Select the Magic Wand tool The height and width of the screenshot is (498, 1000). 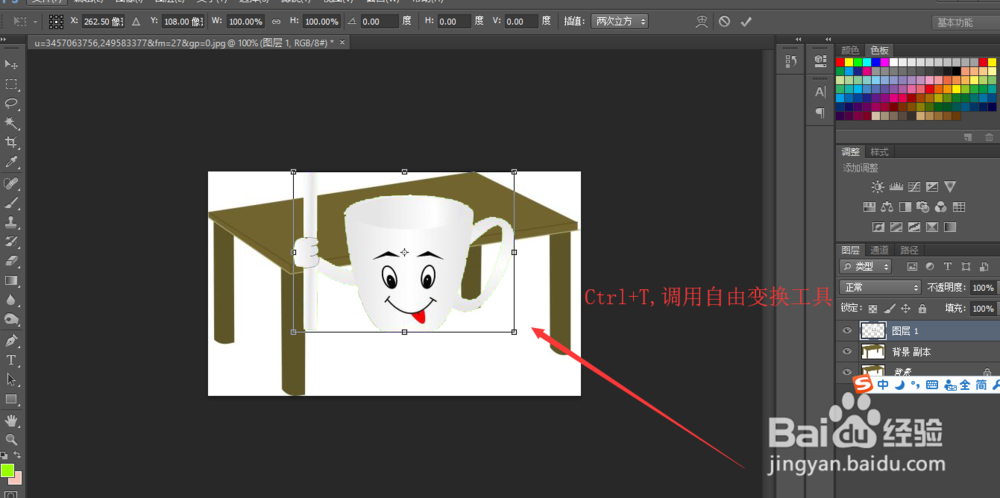pyautogui.click(x=11, y=122)
